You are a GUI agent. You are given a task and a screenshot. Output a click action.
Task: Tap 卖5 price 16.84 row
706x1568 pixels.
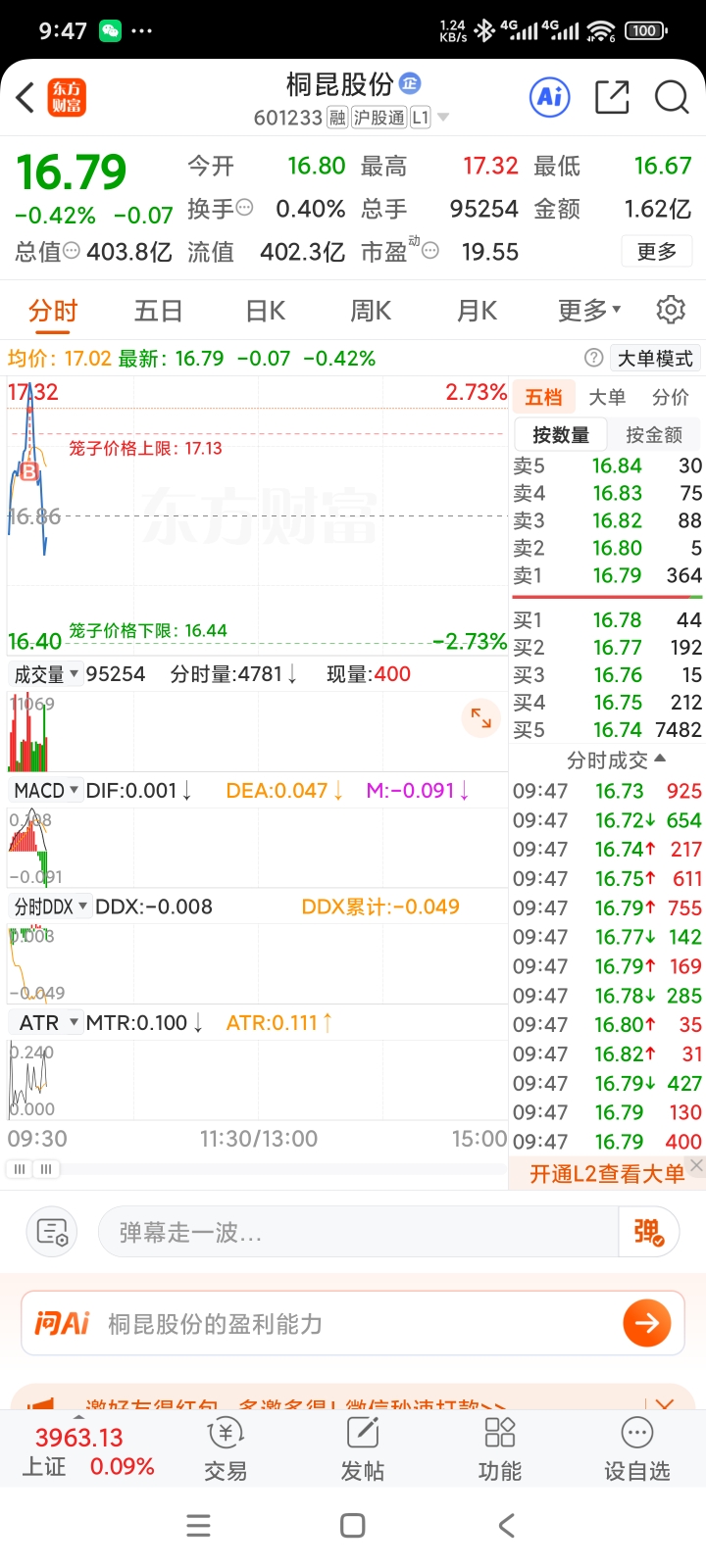pyautogui.click(x=608, y=465)
